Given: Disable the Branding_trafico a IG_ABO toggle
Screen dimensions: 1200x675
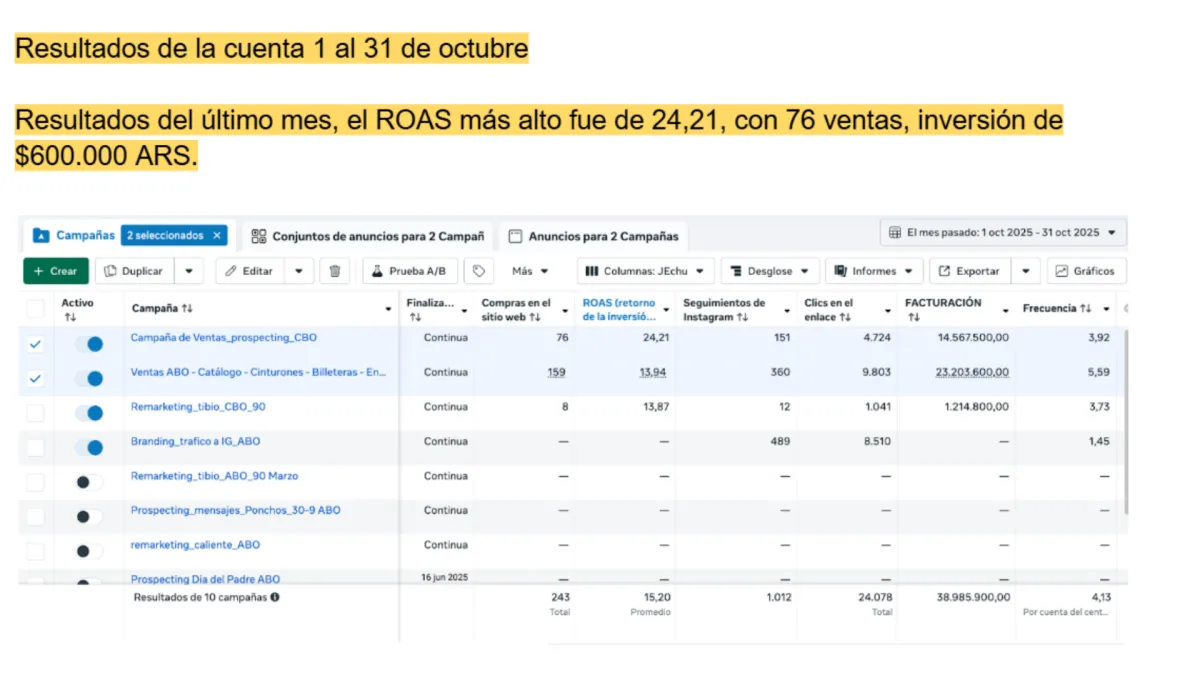Looking at the screenshot, I should 90,448.
